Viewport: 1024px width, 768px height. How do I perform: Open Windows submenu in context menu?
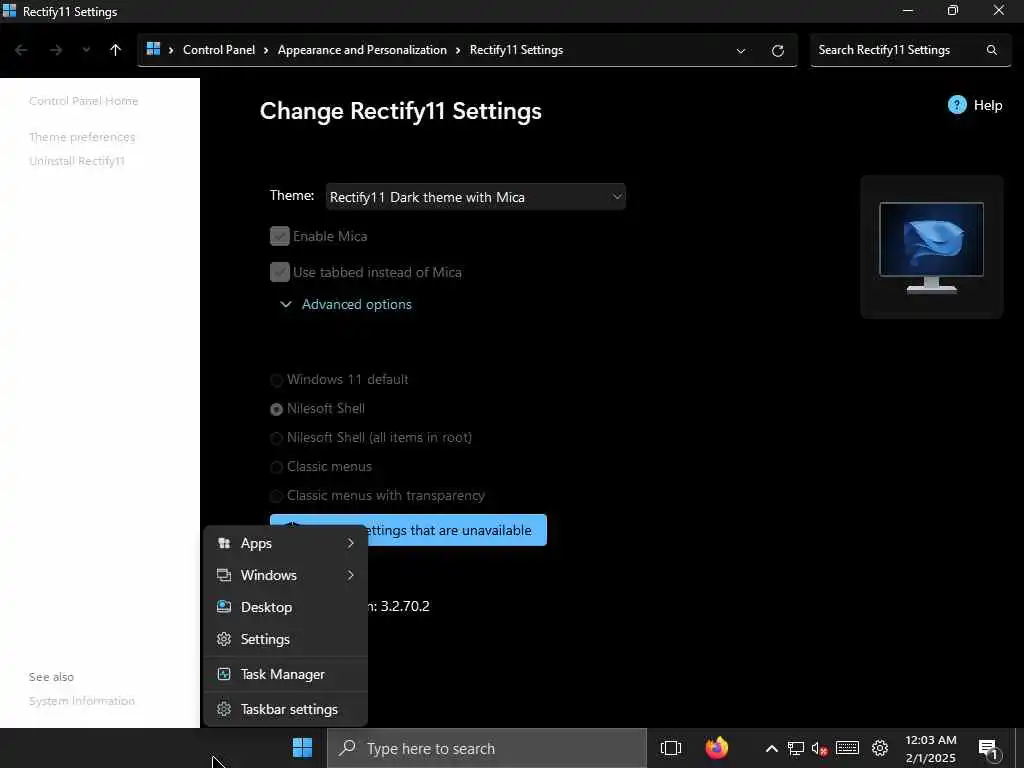point(285,575)
